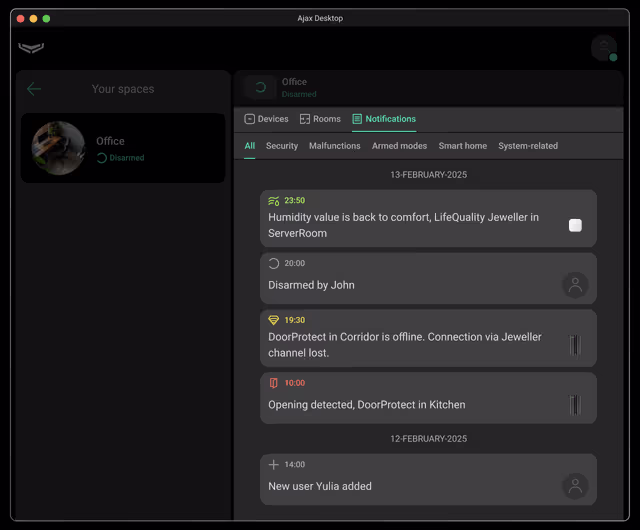Click the Office disarmed status icon in header
The image size is (640, 530).
(x=260, y=88)
